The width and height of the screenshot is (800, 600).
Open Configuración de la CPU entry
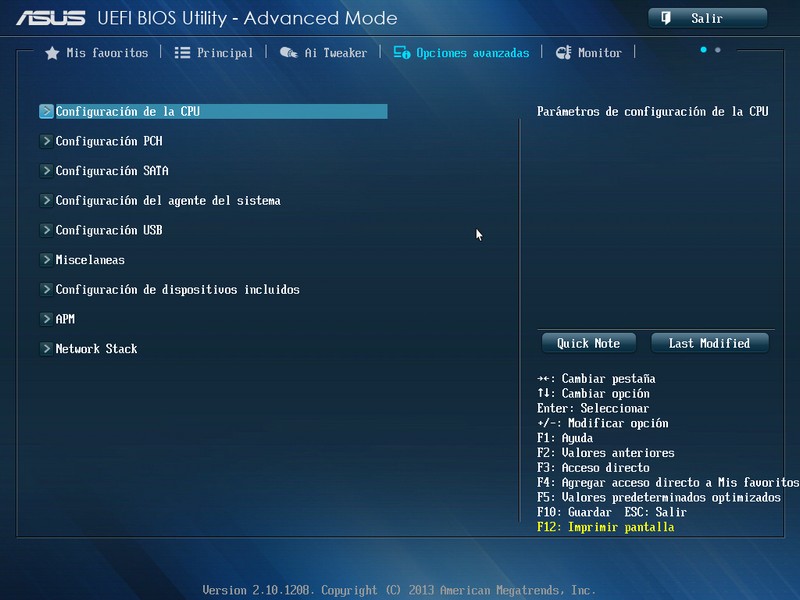click(213, 111)
